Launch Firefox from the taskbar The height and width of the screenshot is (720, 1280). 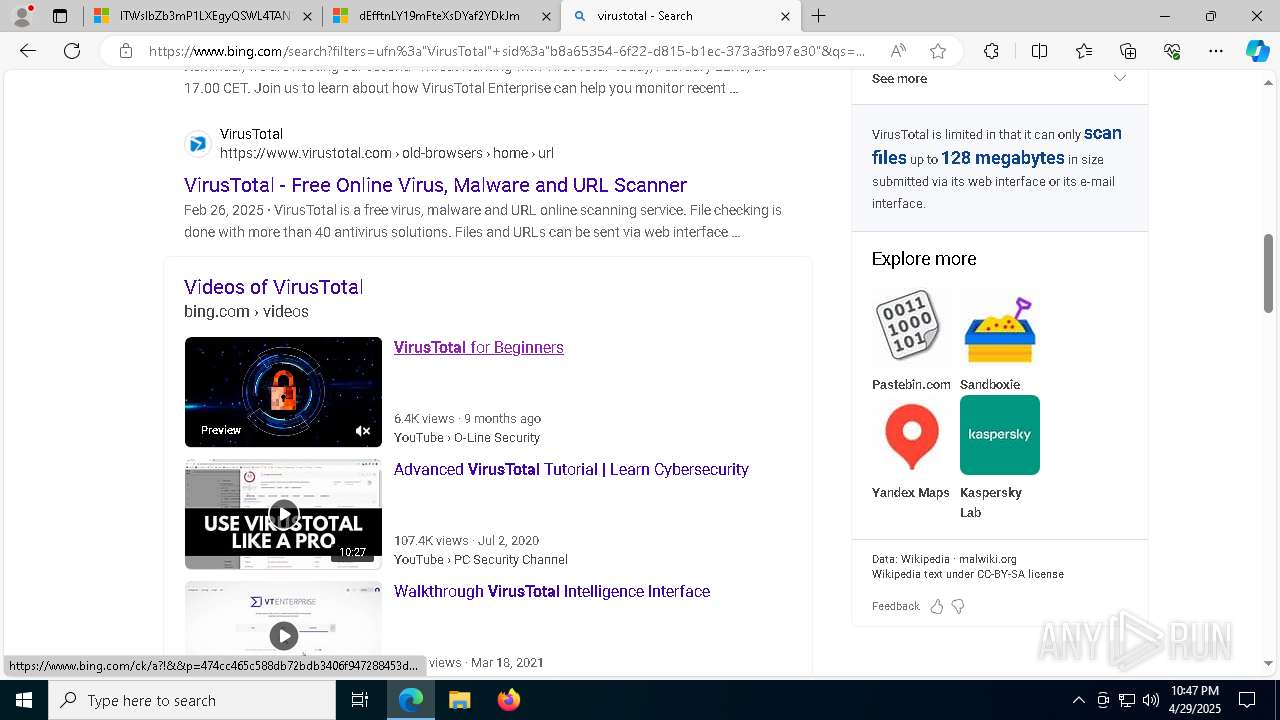click(x=509, y=700)
